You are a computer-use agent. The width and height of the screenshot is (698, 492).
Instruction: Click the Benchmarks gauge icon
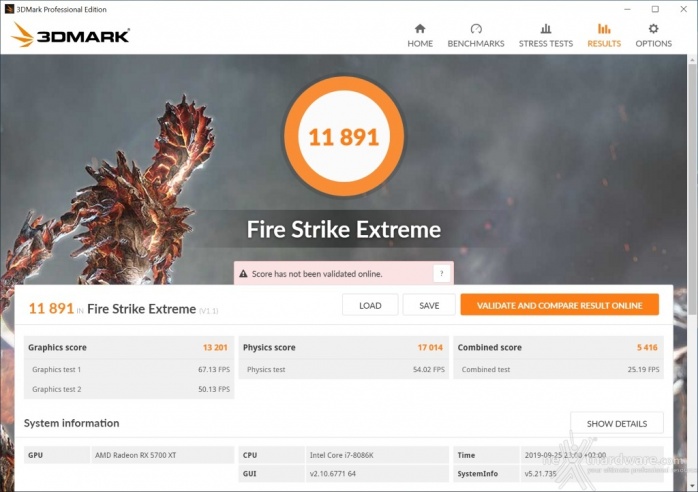476,29
